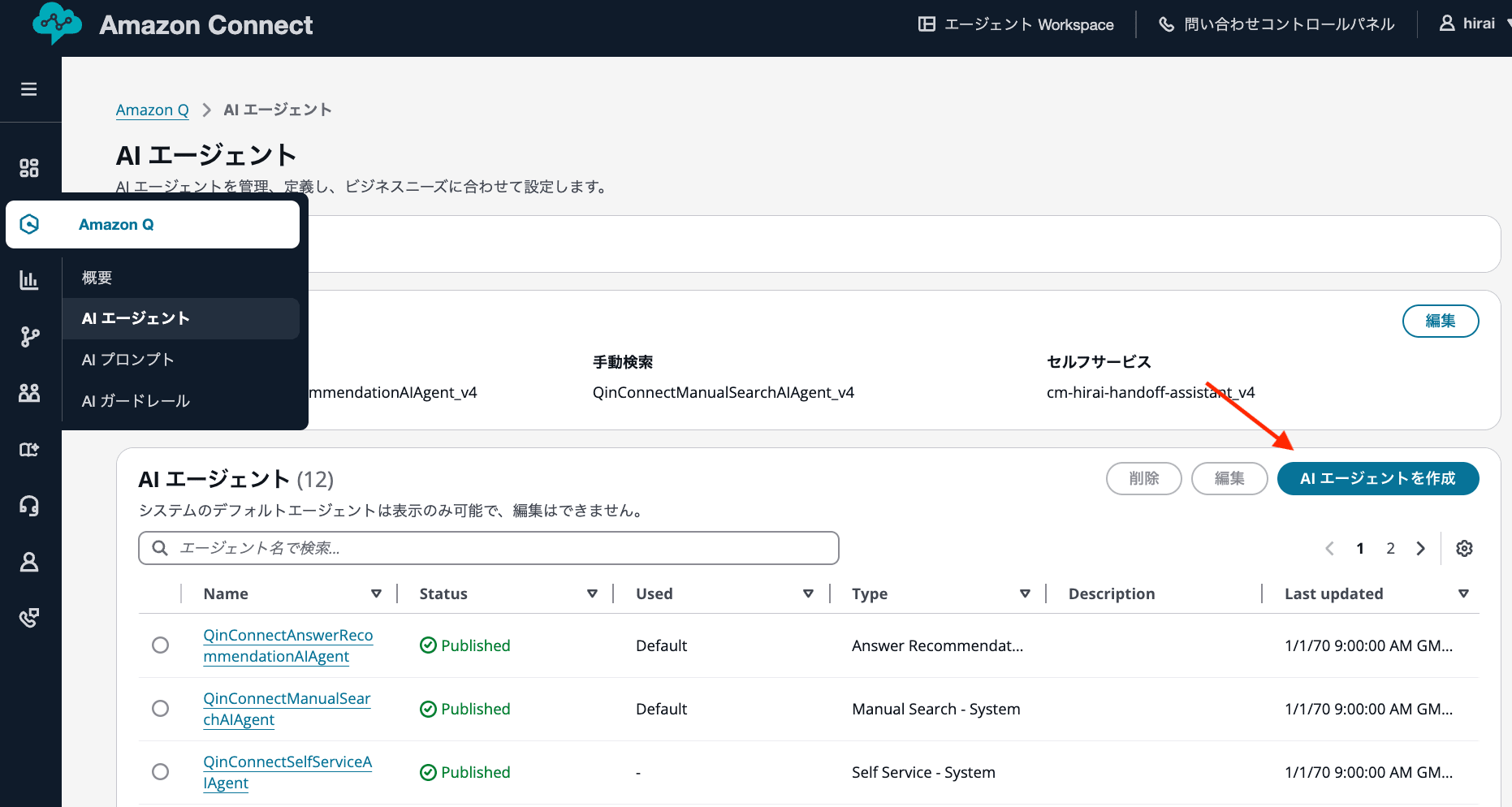The image size is (1512, 807).
Task: Sort by Name column arrow
Action: [x=376, y=593]
